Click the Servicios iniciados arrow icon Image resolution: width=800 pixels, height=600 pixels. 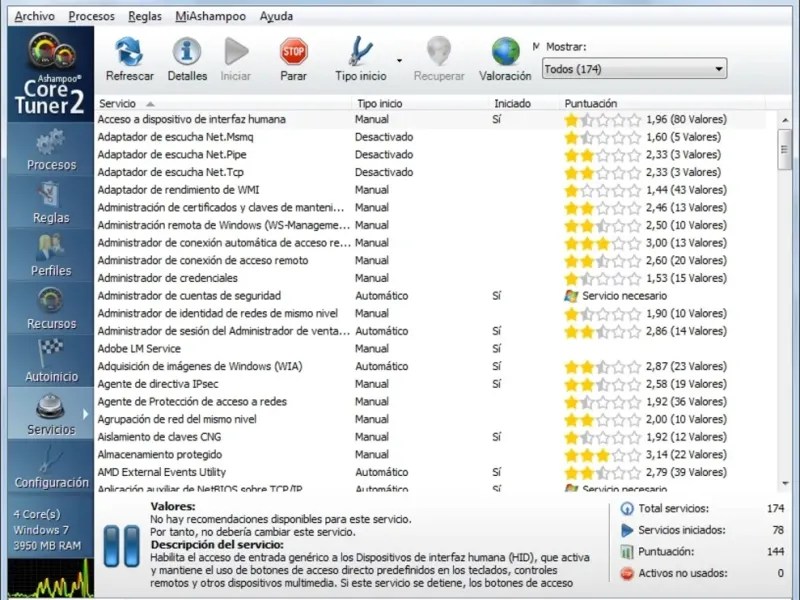tap(627, 530)
